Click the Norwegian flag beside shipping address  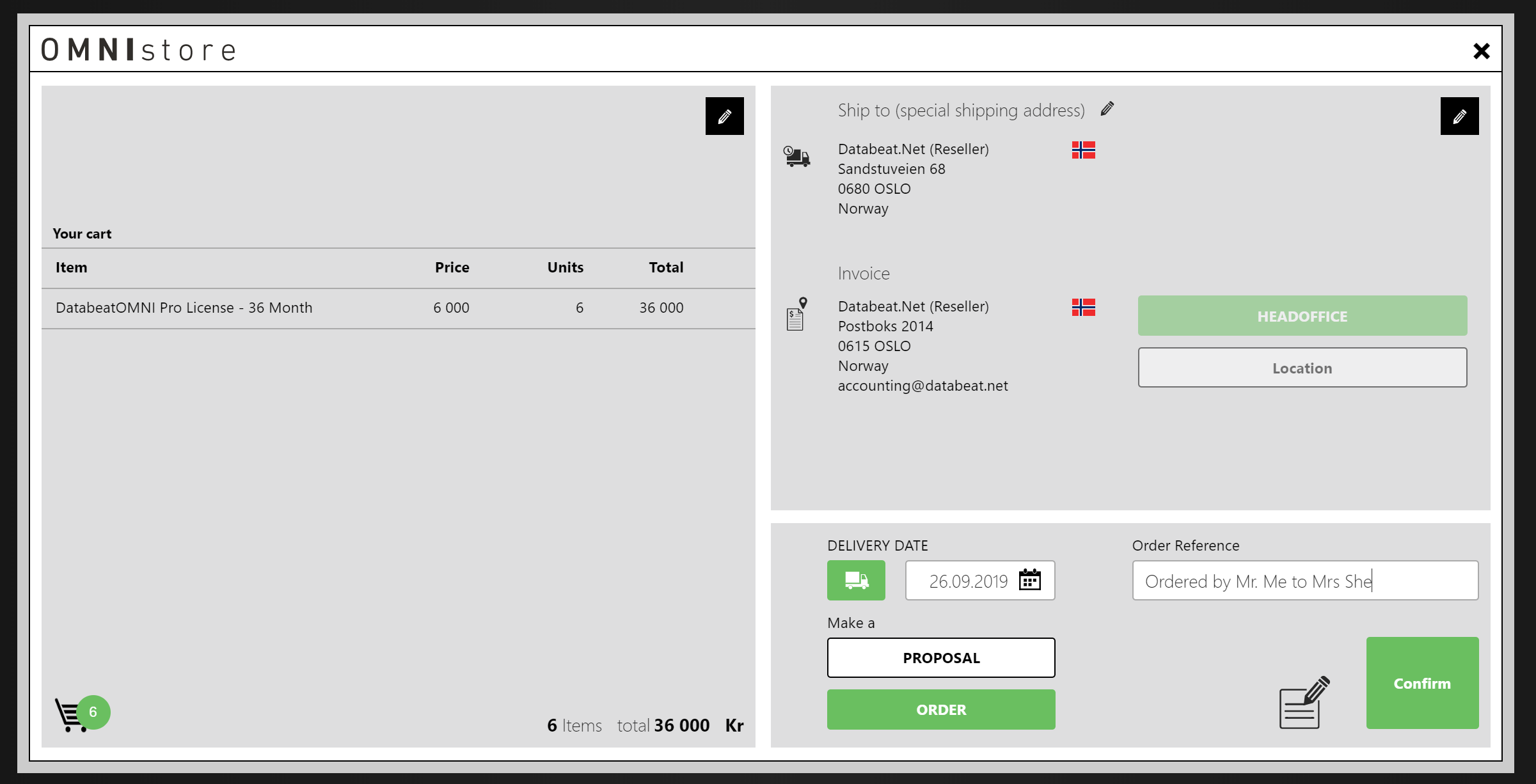click(1083, 150)
